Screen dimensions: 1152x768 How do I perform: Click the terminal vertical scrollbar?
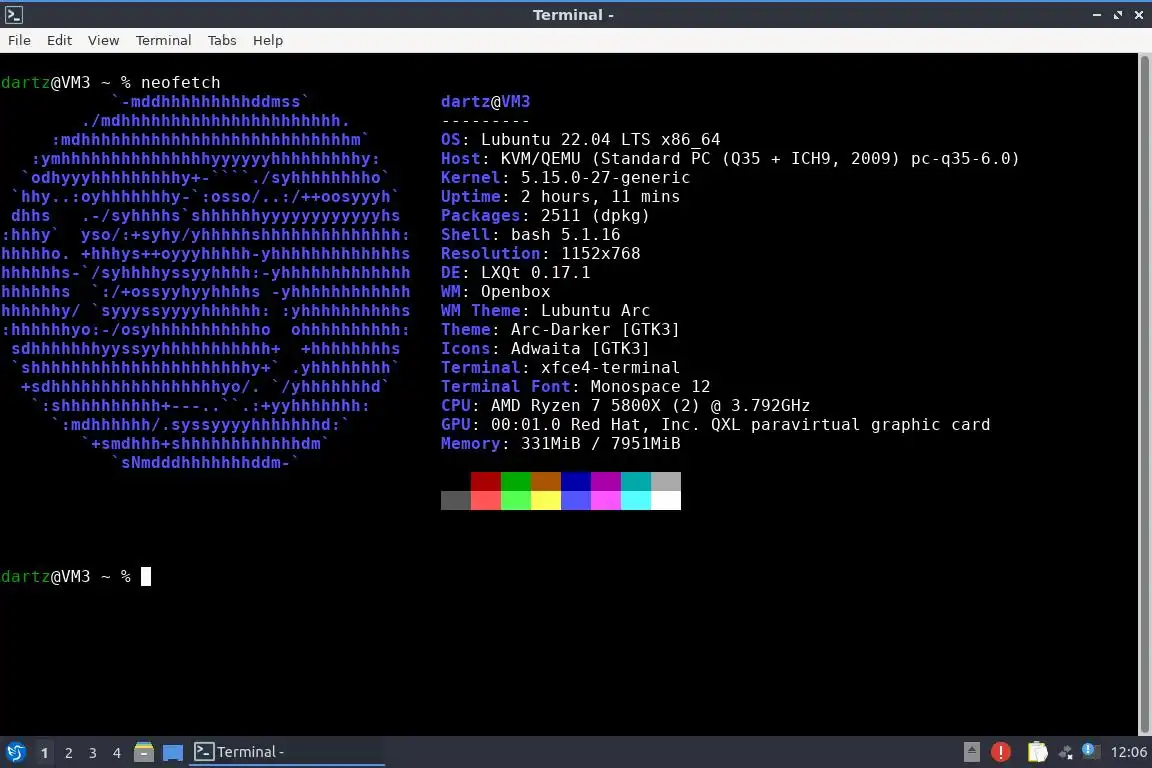1145,394
